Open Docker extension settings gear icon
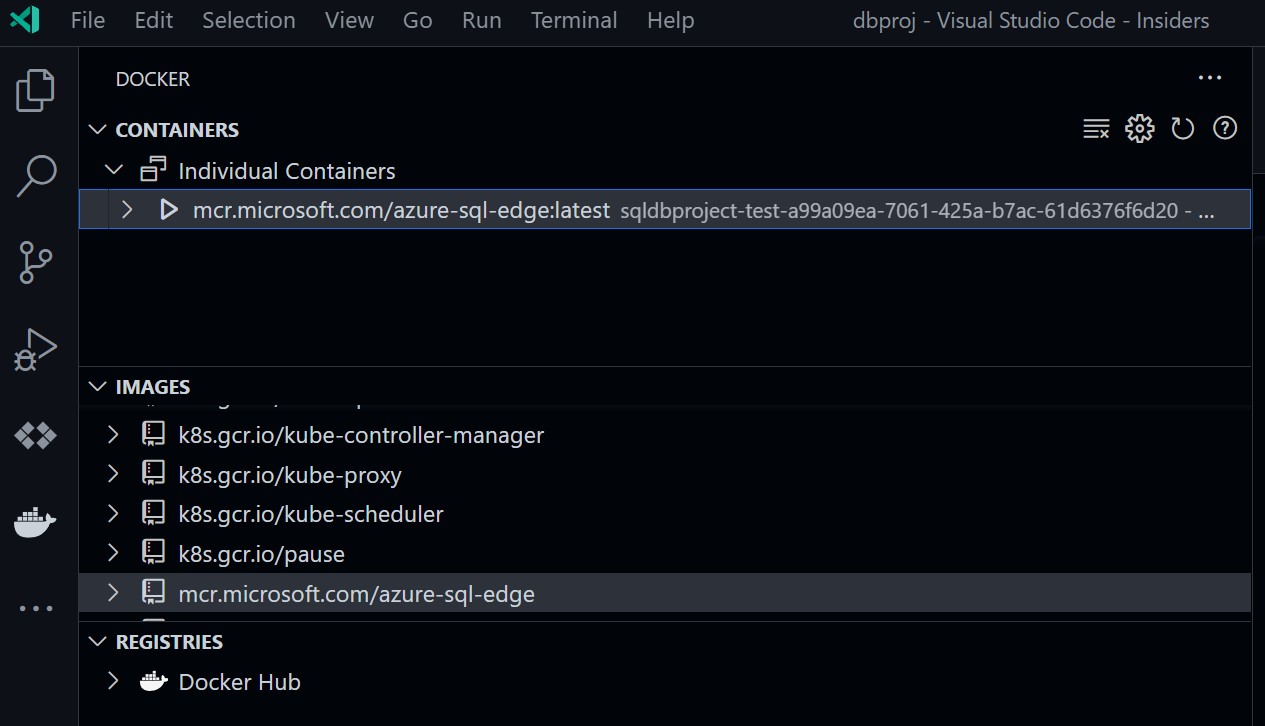The height and width of the screenshot is (726, 1265). [1139, 128]
